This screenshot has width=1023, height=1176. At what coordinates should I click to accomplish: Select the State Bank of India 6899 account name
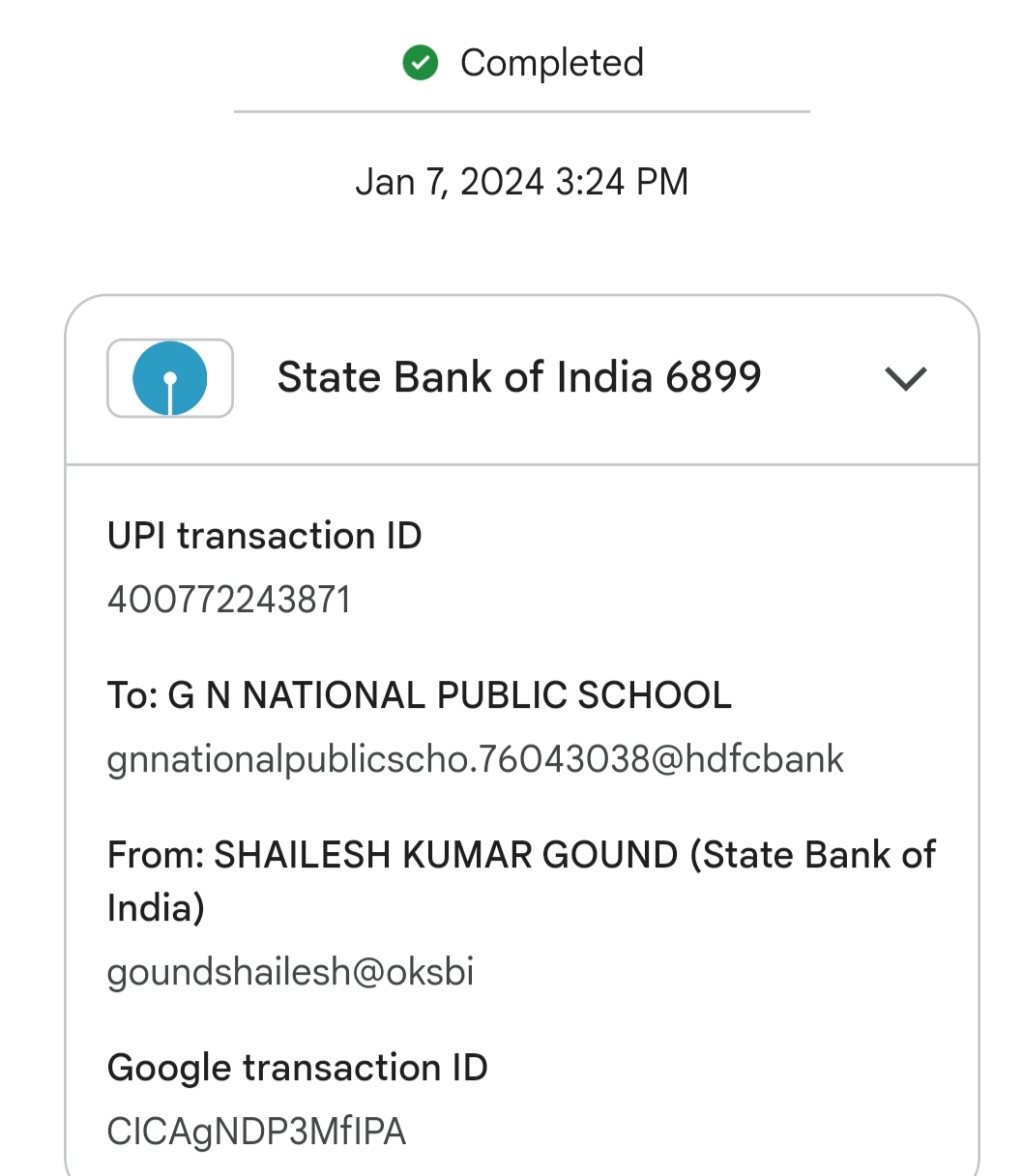pos(519,377)
